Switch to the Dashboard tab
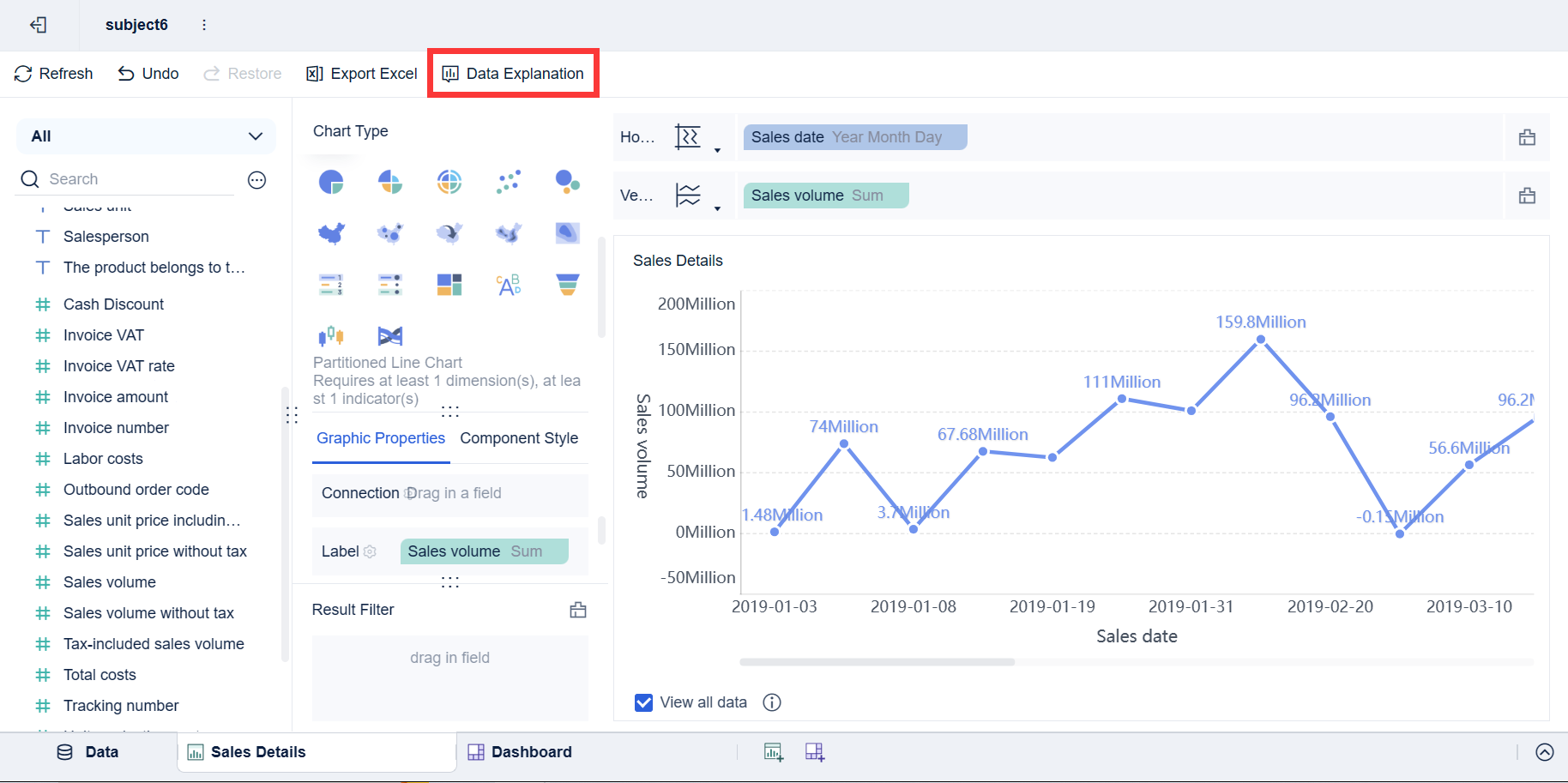1568x783 pixels. tap(531, 752)
